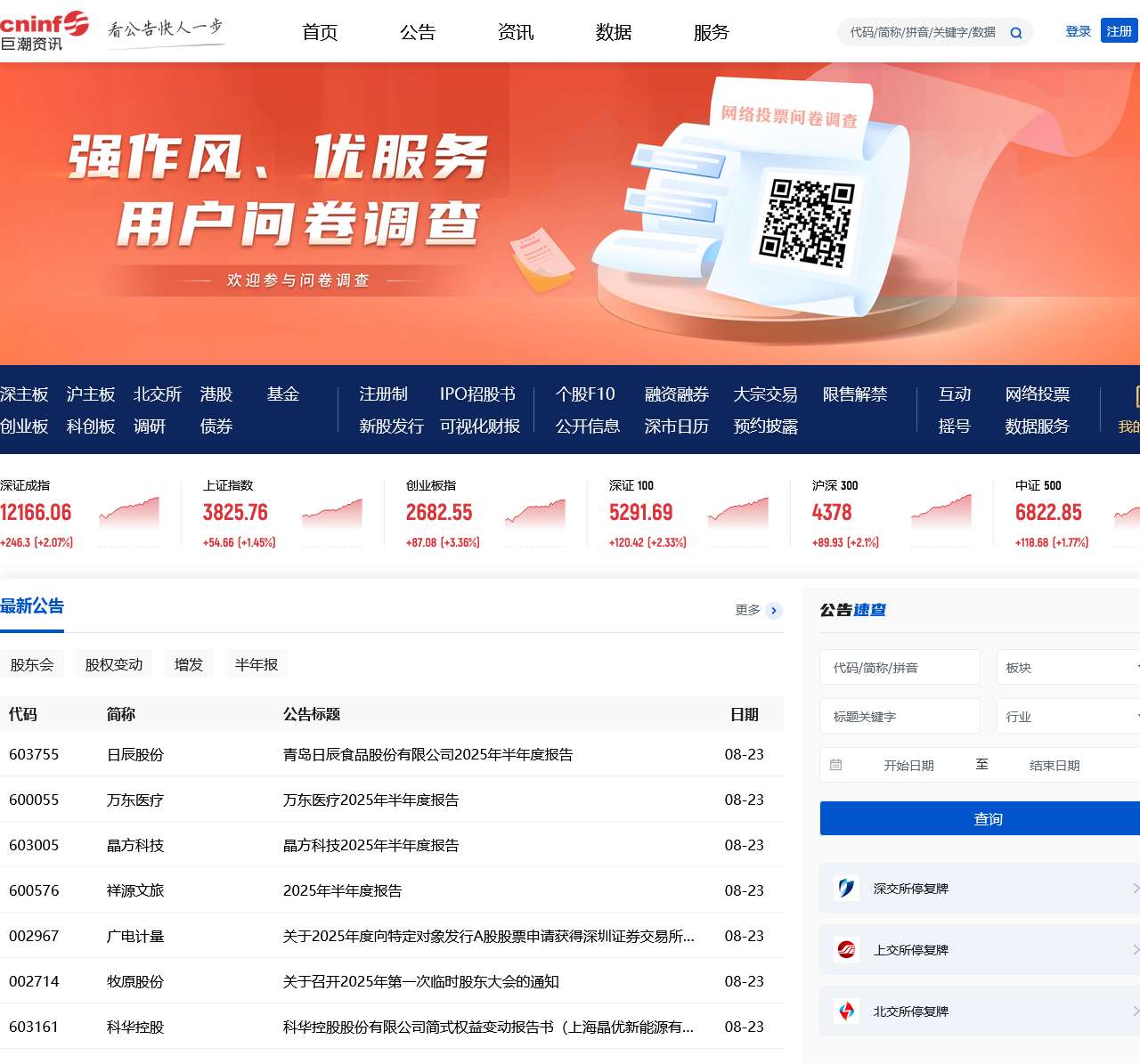Click the 北交所停复牌 exchange icon
The height and width of the screenshot is (1064, 1140).
[x=848, y=1011]
